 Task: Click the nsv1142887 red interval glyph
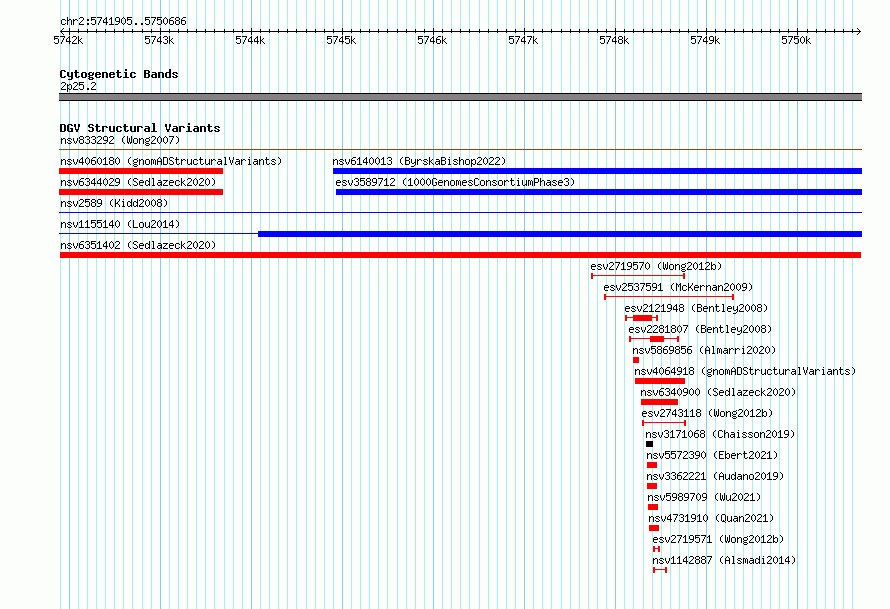[660, 570]
